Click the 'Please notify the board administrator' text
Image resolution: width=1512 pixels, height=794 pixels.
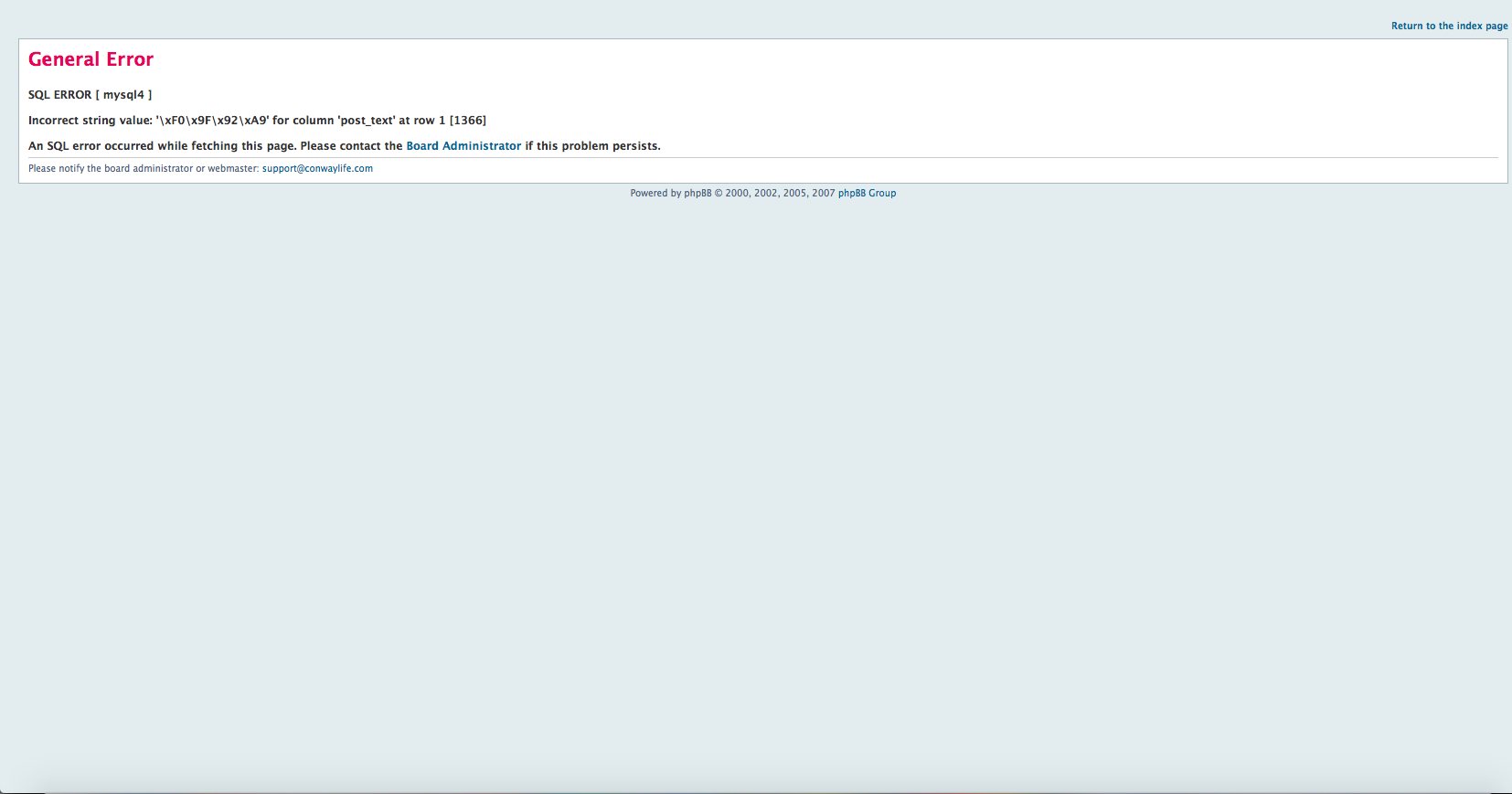tap(144, 168)
